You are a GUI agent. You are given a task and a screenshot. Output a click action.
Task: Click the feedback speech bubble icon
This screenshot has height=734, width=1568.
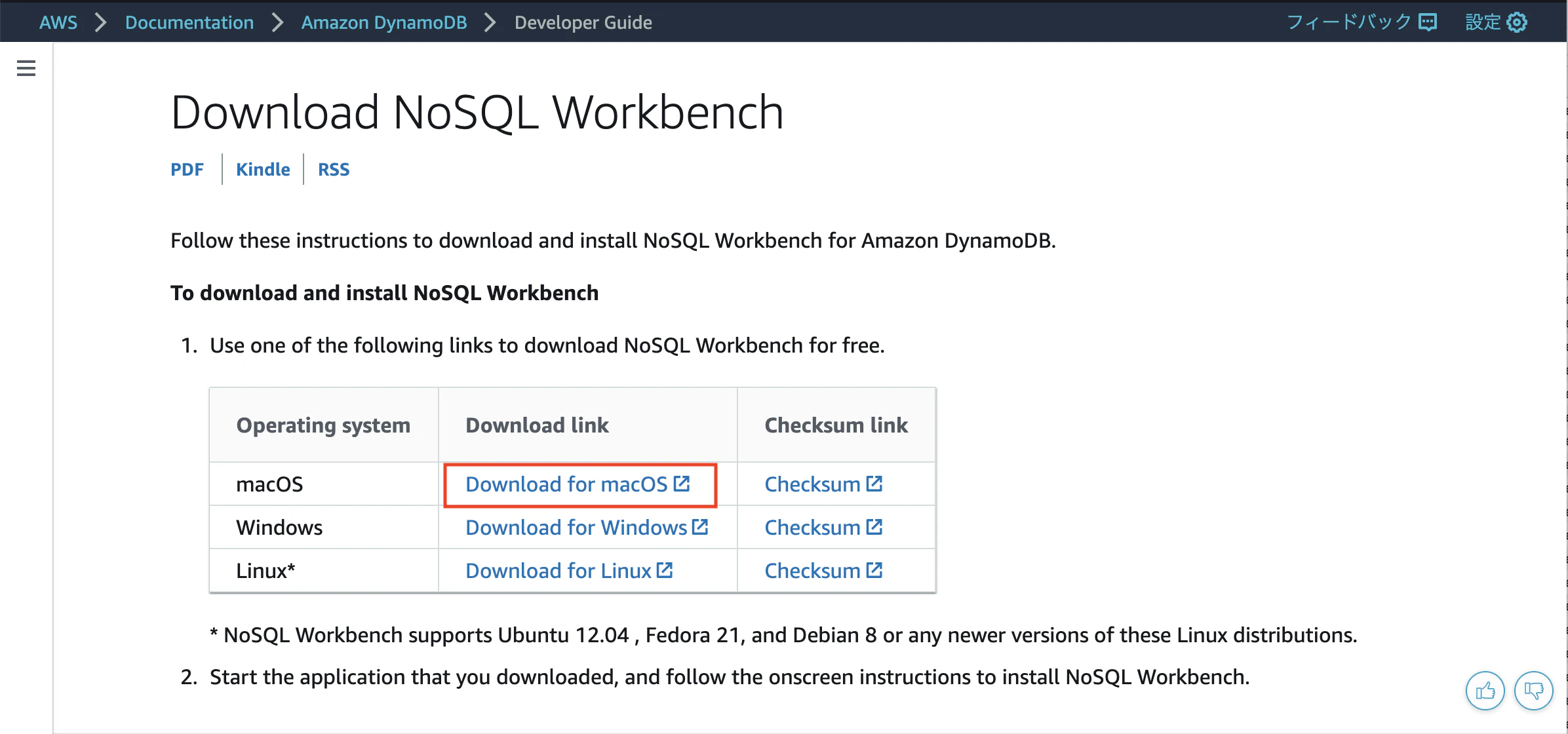1428,22
